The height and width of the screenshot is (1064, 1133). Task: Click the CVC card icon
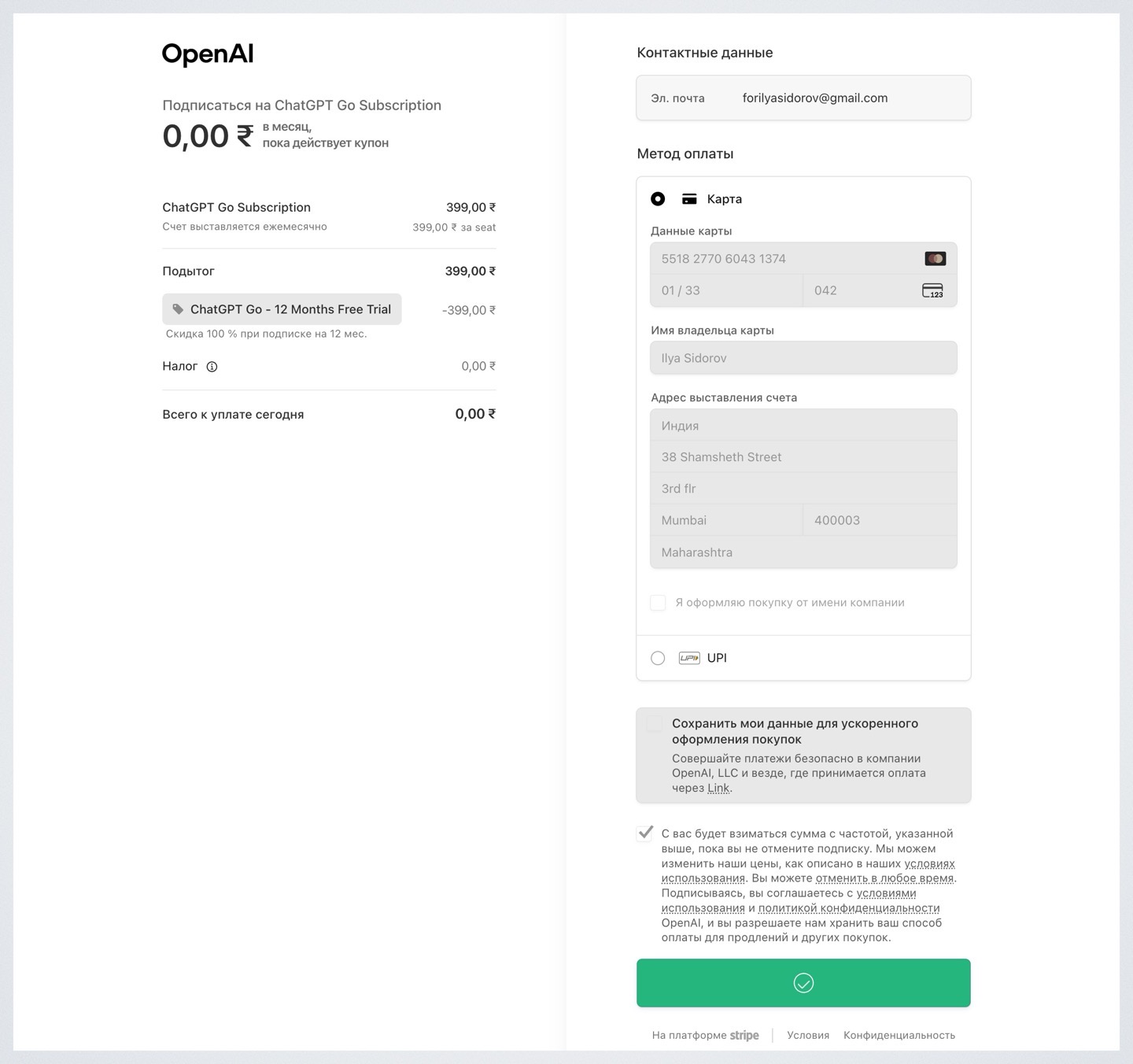[932, 290]
